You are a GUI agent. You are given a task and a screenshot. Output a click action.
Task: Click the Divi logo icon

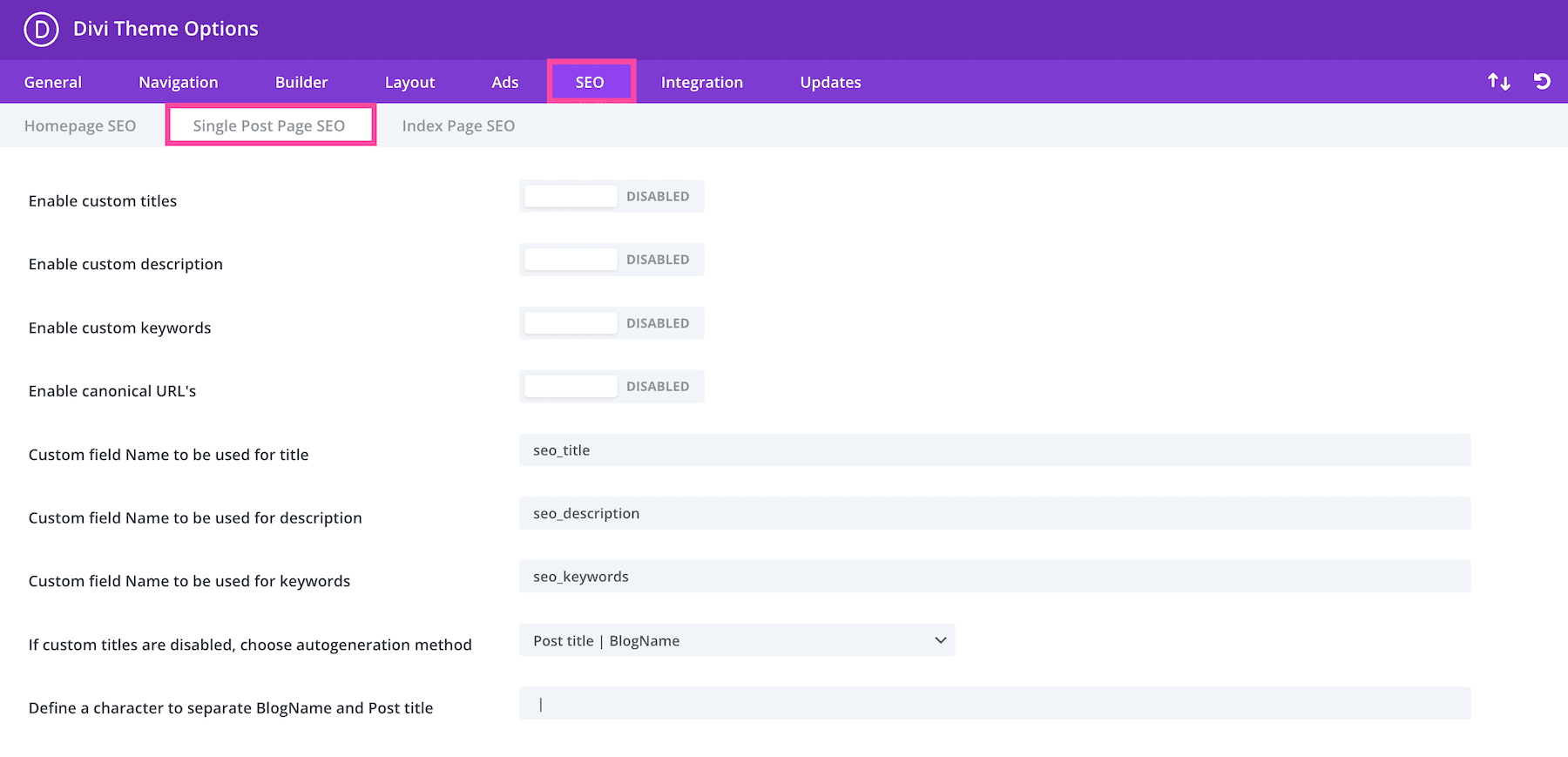coord(41,29)
